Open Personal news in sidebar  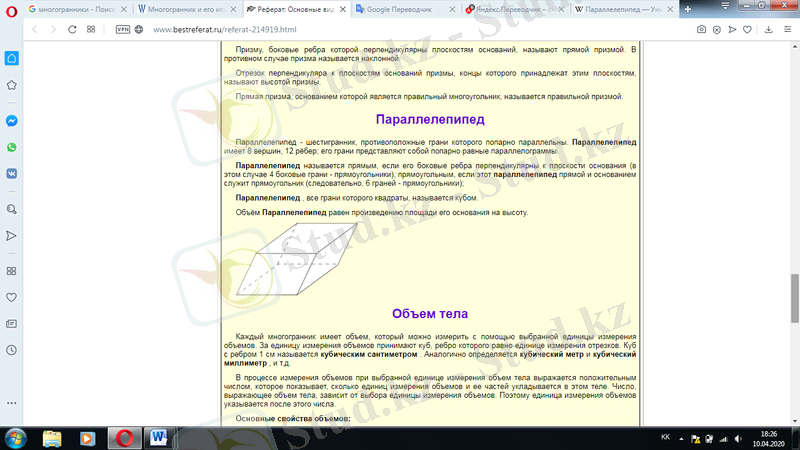point(11,324)
